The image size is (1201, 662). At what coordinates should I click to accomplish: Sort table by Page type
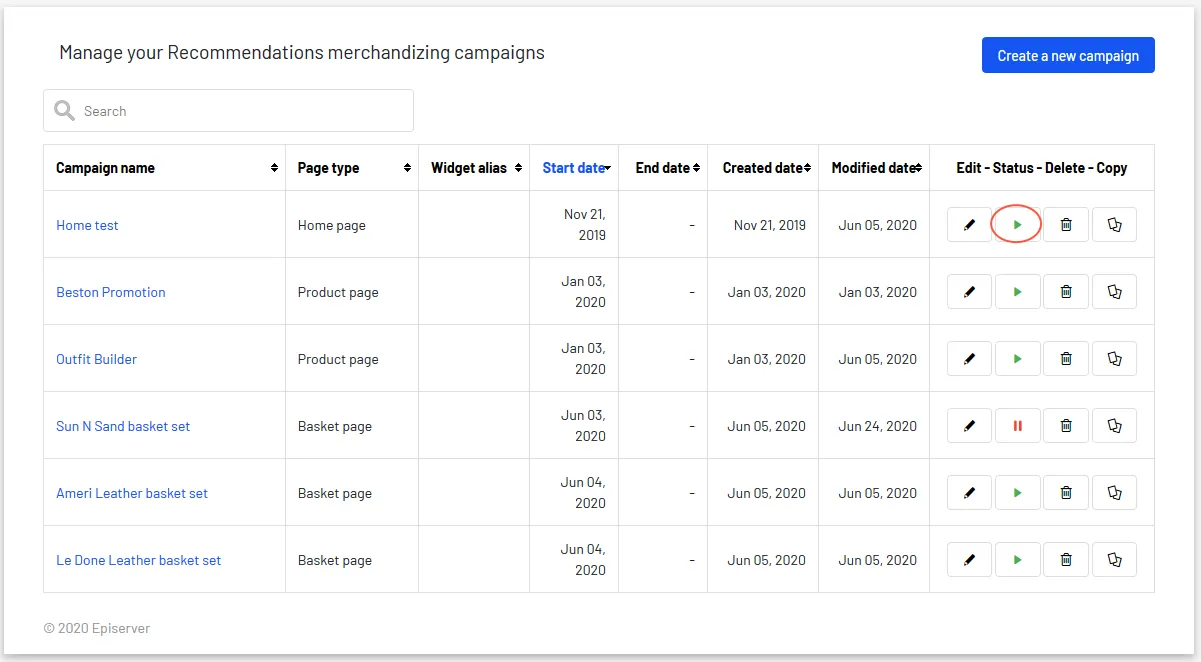coord(352,168)
